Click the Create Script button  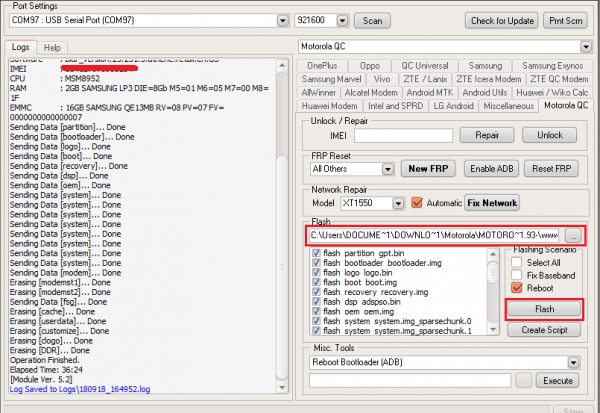(x=544, y=330)
